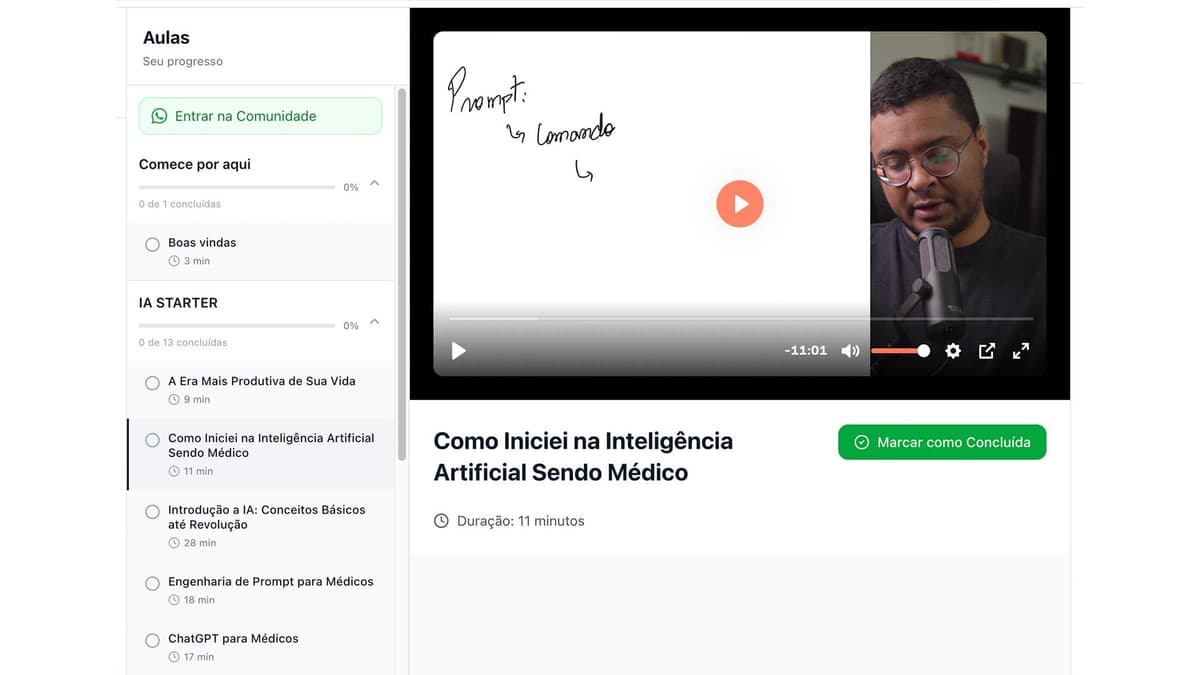Select the Engenharia de Prompt para Médicos lesson
This screenshot has height=675, width=1200.
(x=270, y=581)
